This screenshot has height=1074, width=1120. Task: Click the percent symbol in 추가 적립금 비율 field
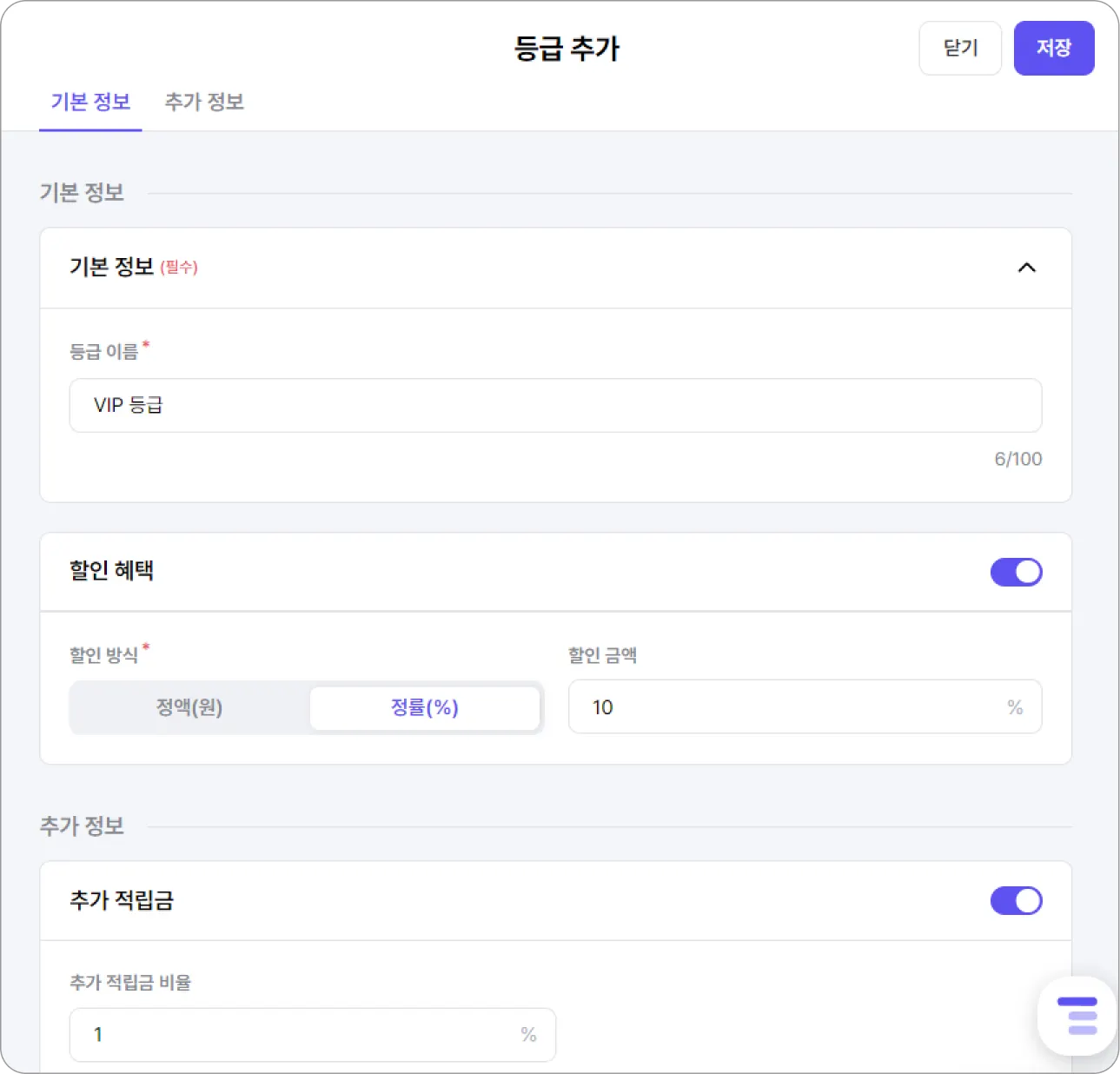pos(528,1035)
